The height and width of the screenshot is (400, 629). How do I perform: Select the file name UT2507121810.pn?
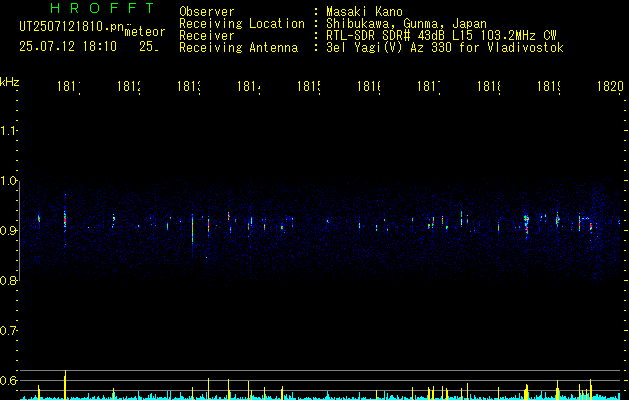coord(71,26)
